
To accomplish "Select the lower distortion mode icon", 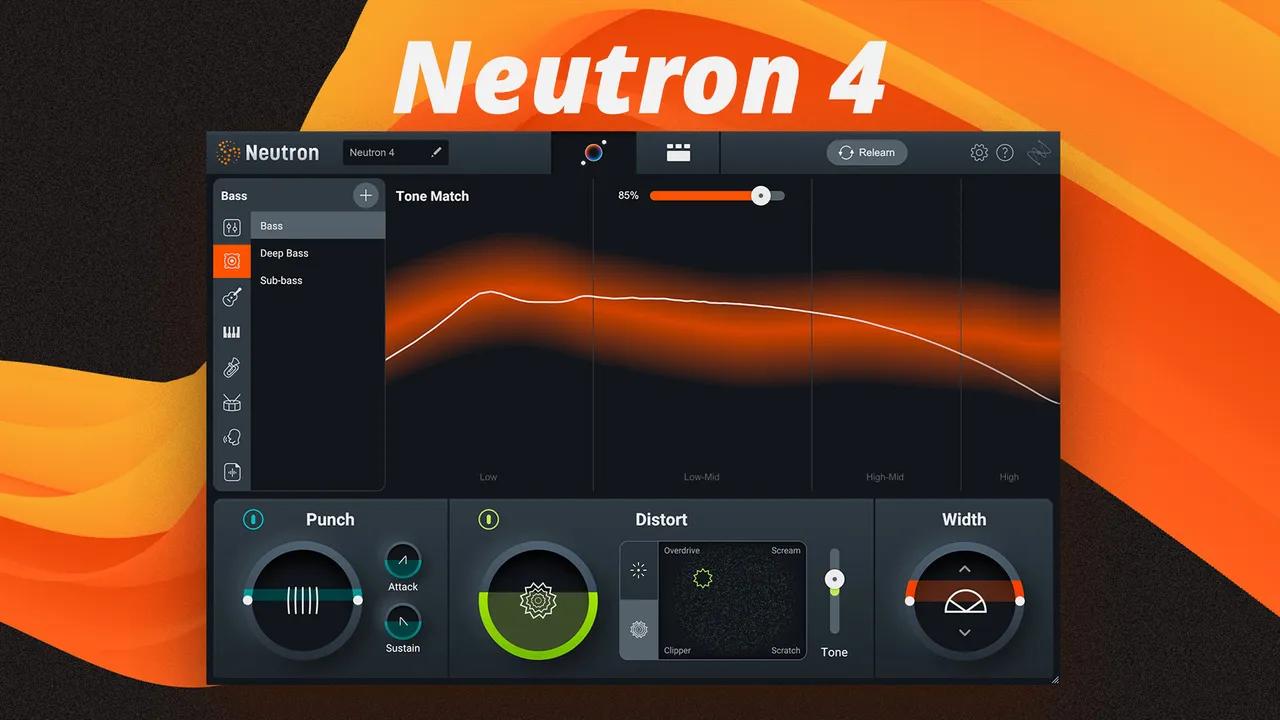I will pyautogui.click(x=639, y=629).
